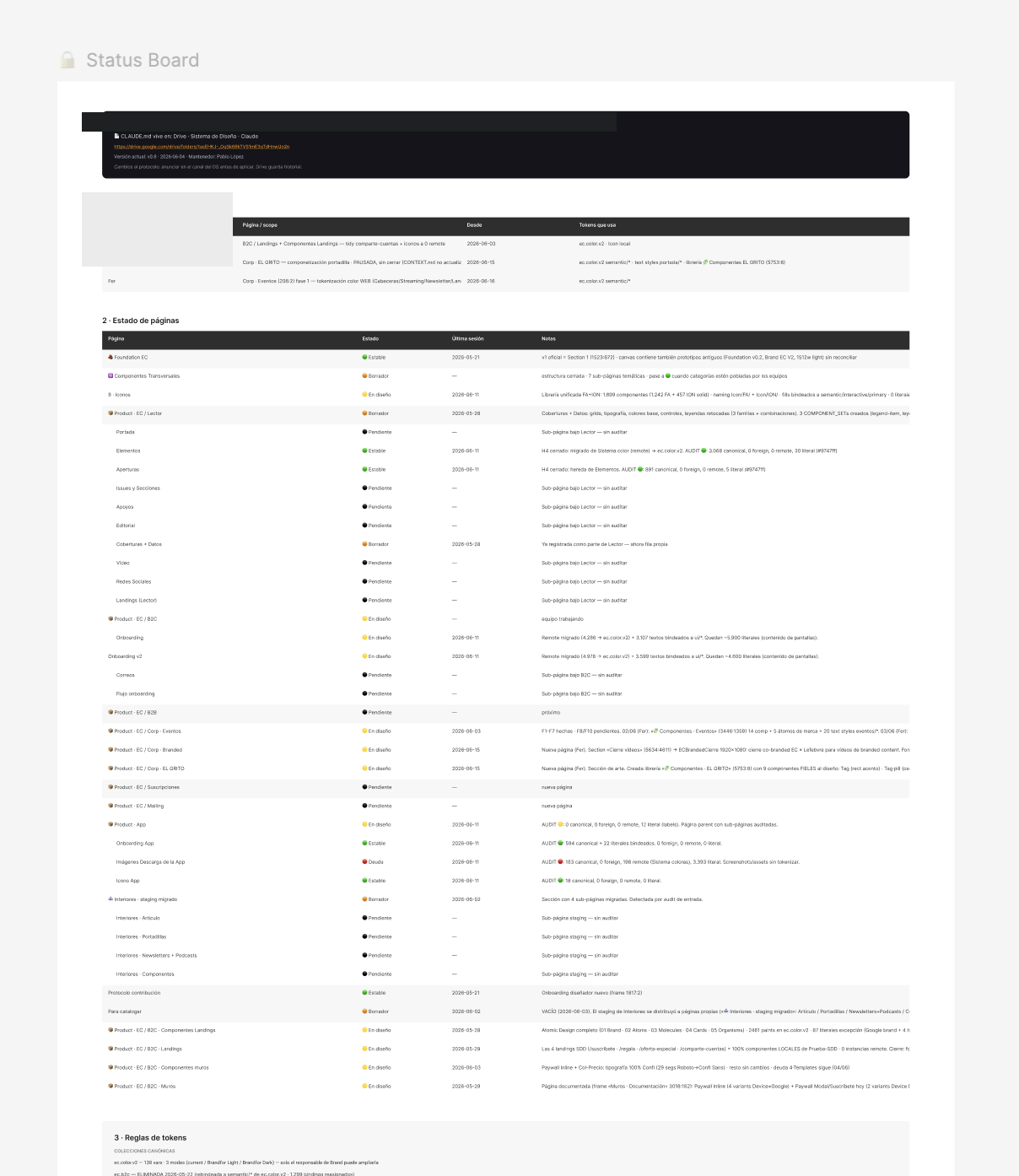Click the box icon of B2C · Muros row

[x=111, y=1087]
